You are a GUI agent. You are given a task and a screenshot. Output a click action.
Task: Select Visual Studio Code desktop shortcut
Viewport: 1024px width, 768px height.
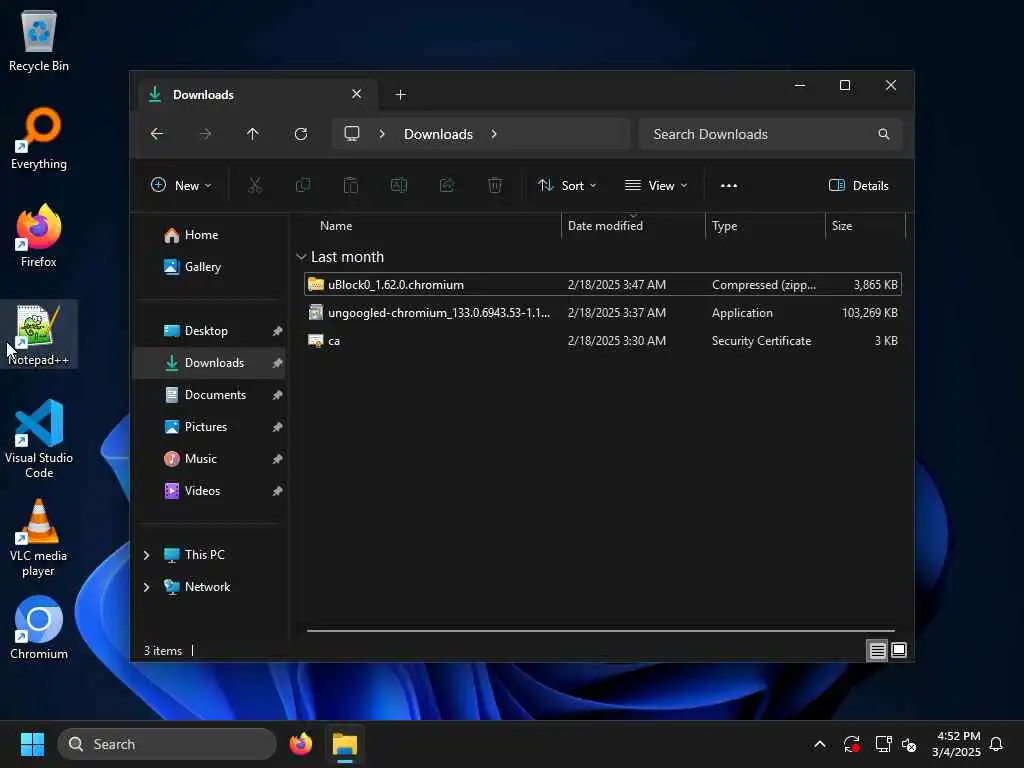[x=39, y=439]
